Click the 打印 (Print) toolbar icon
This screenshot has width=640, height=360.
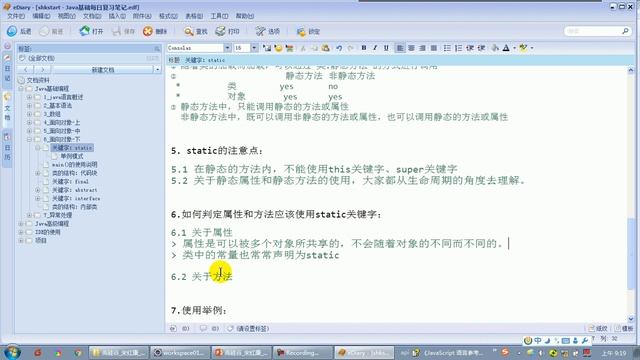pos(220,31)
